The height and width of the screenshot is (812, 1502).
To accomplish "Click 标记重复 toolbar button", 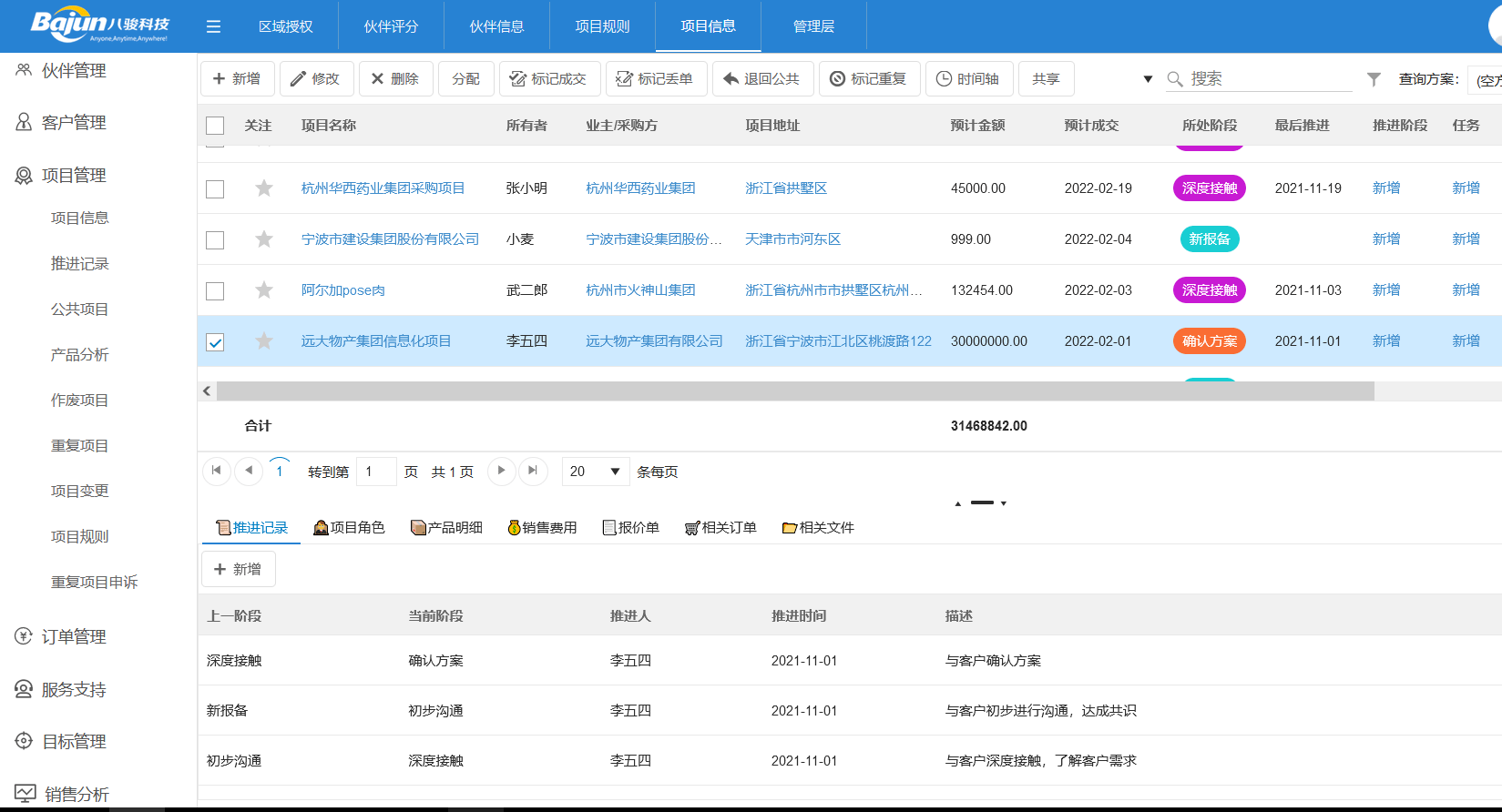I will (x=868, y=79).
